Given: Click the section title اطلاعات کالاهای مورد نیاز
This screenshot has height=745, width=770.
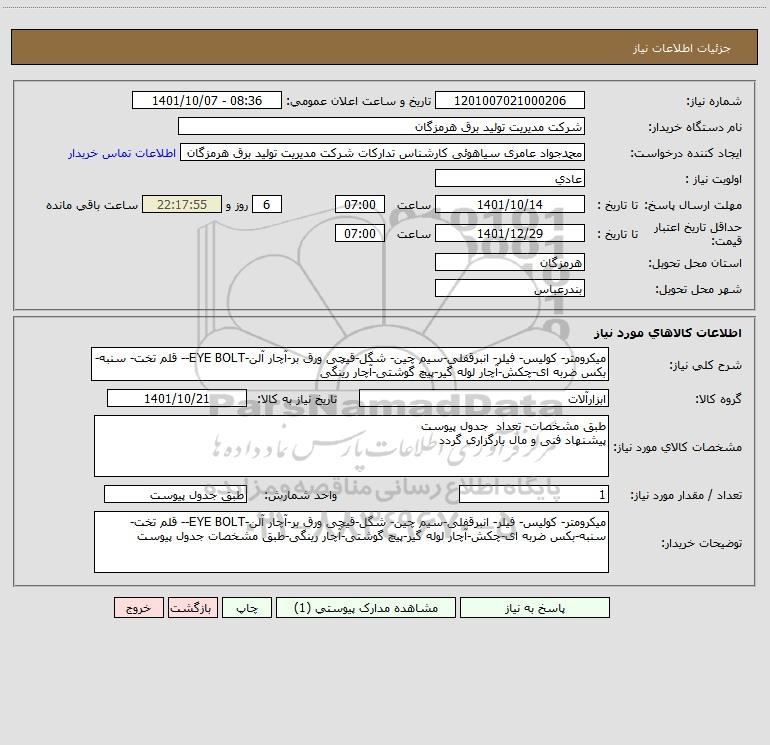Looking at the screenshot, I should [x=668, y=333].
